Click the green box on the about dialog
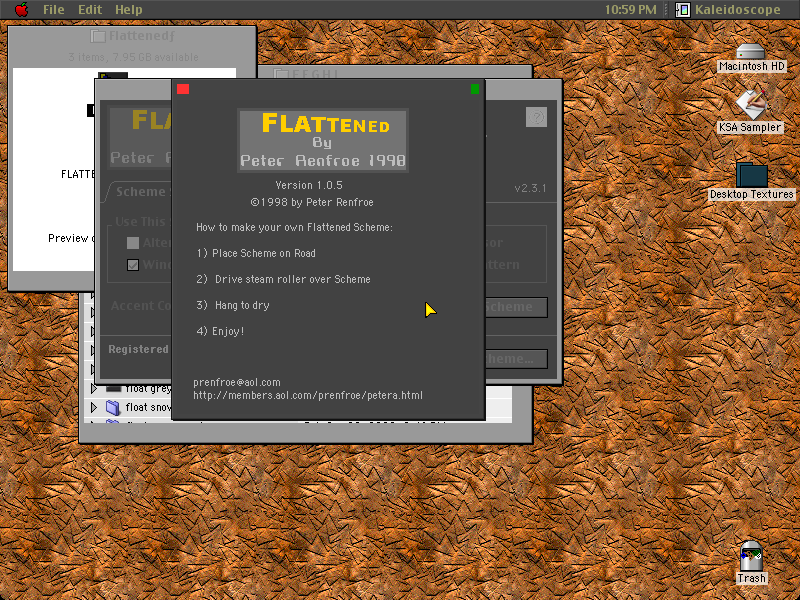 pyautogui.click(x=475, y=89)
